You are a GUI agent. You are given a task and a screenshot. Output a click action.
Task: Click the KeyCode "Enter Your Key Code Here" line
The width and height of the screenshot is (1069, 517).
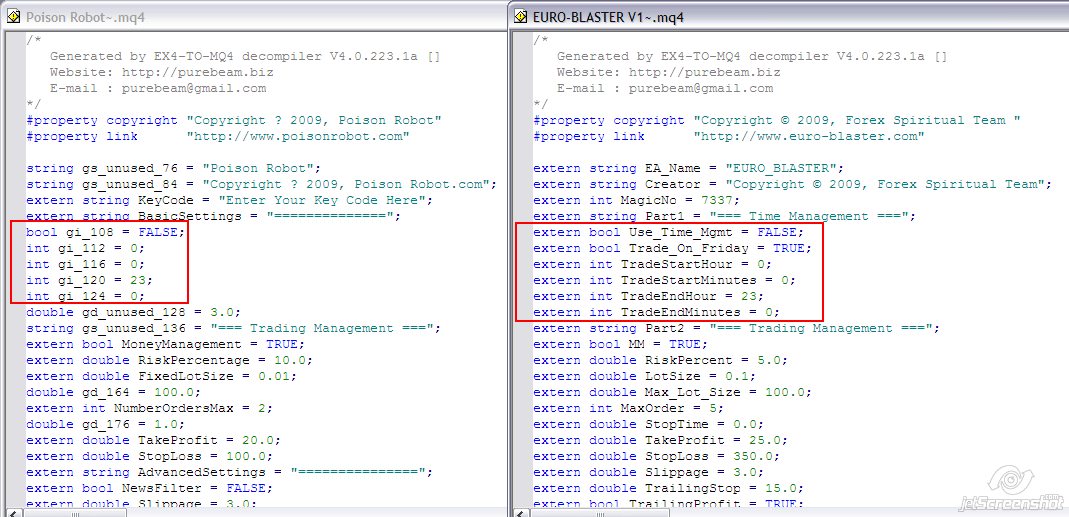(230, 200)
